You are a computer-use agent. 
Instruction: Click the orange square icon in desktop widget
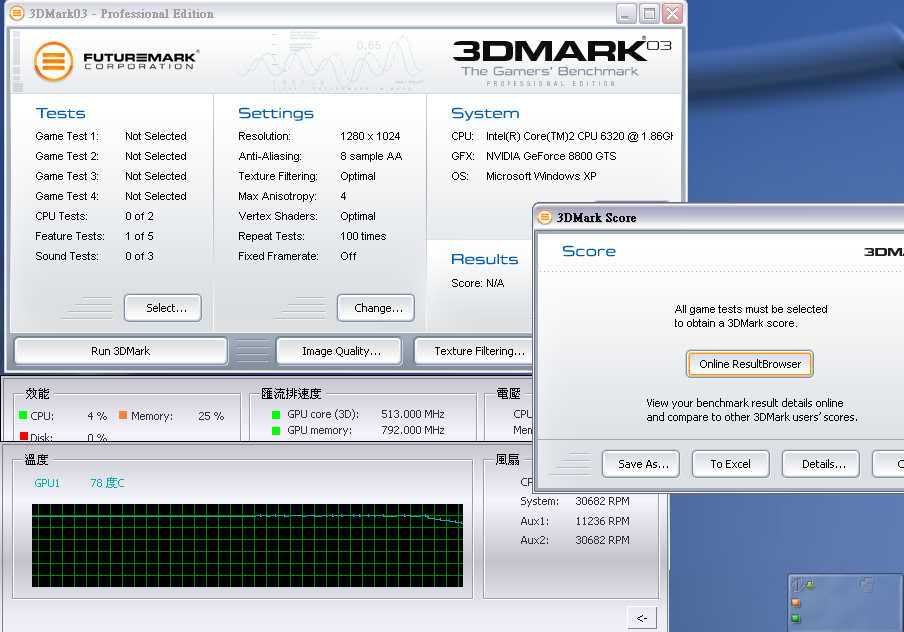click(796, 603)
